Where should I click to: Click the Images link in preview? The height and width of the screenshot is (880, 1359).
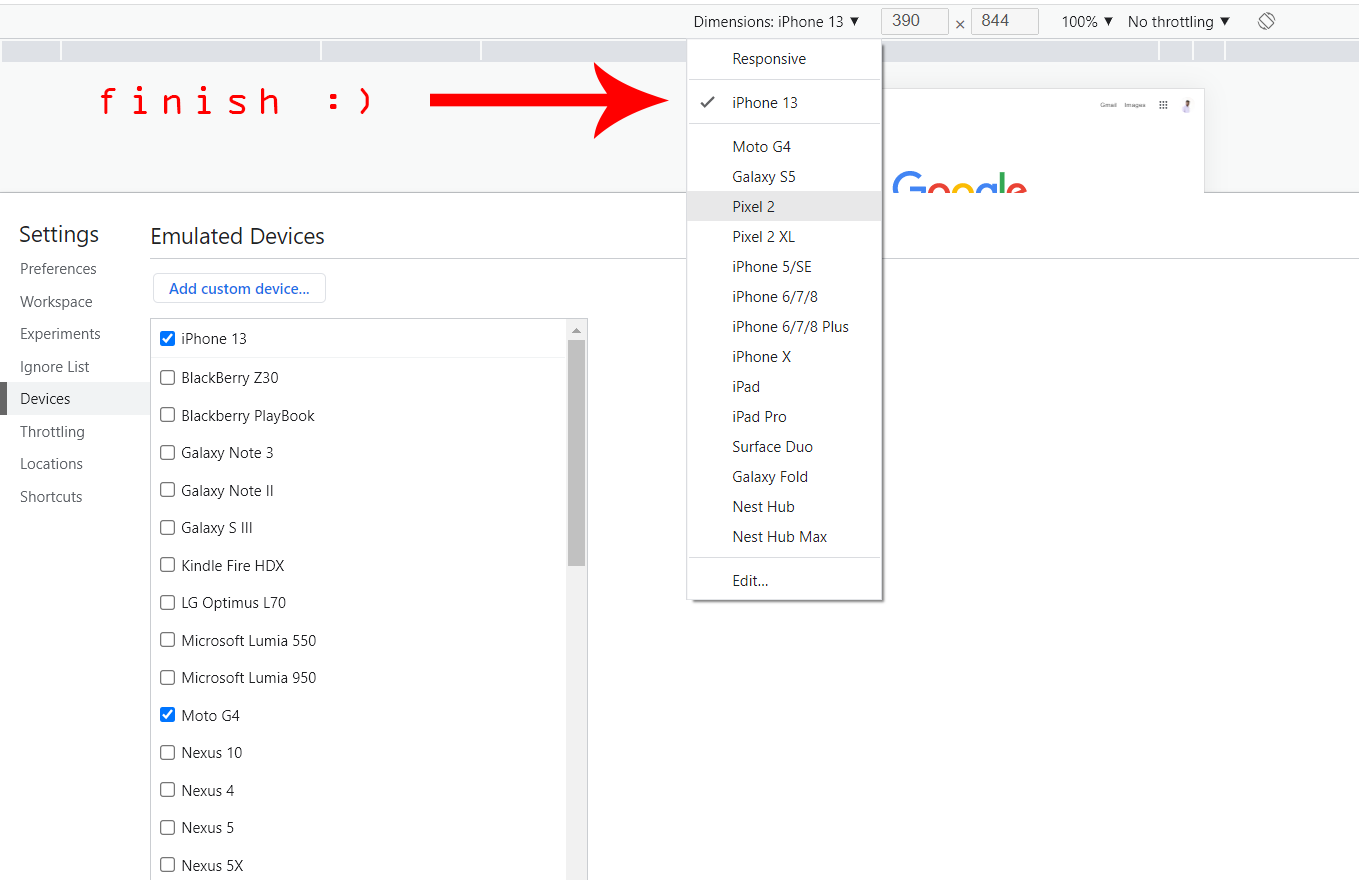tap(1135, 105)
